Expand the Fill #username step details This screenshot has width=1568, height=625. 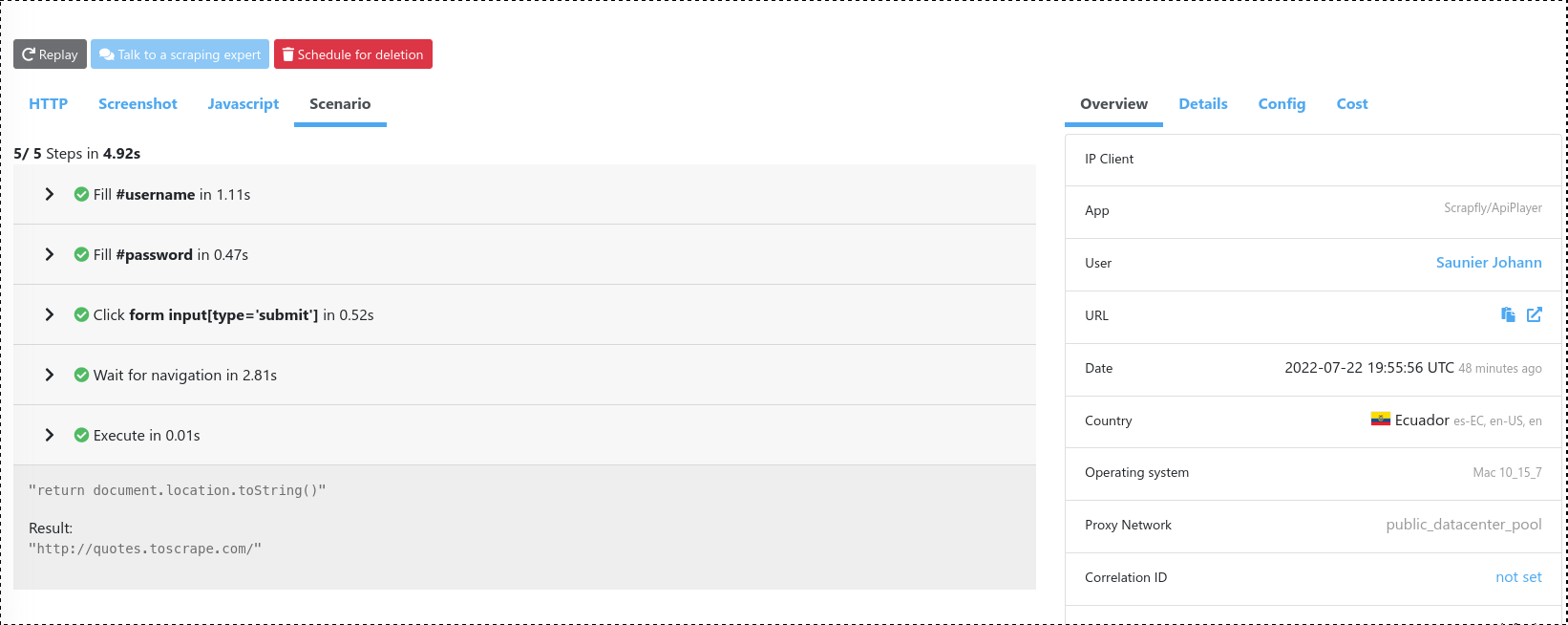coord(50,194)
